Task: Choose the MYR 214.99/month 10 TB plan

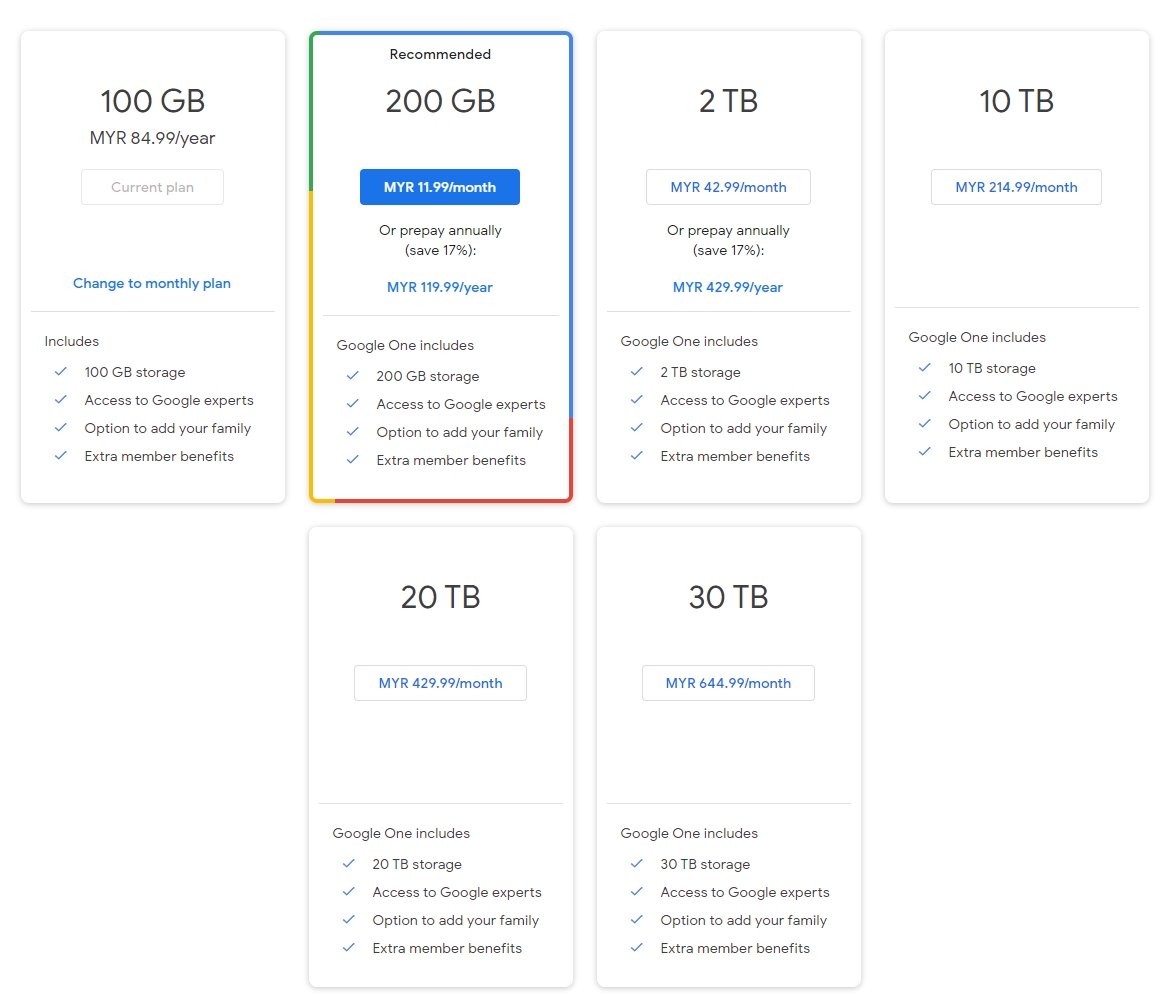Action: pyautogui.click(x=1016, y=187)
